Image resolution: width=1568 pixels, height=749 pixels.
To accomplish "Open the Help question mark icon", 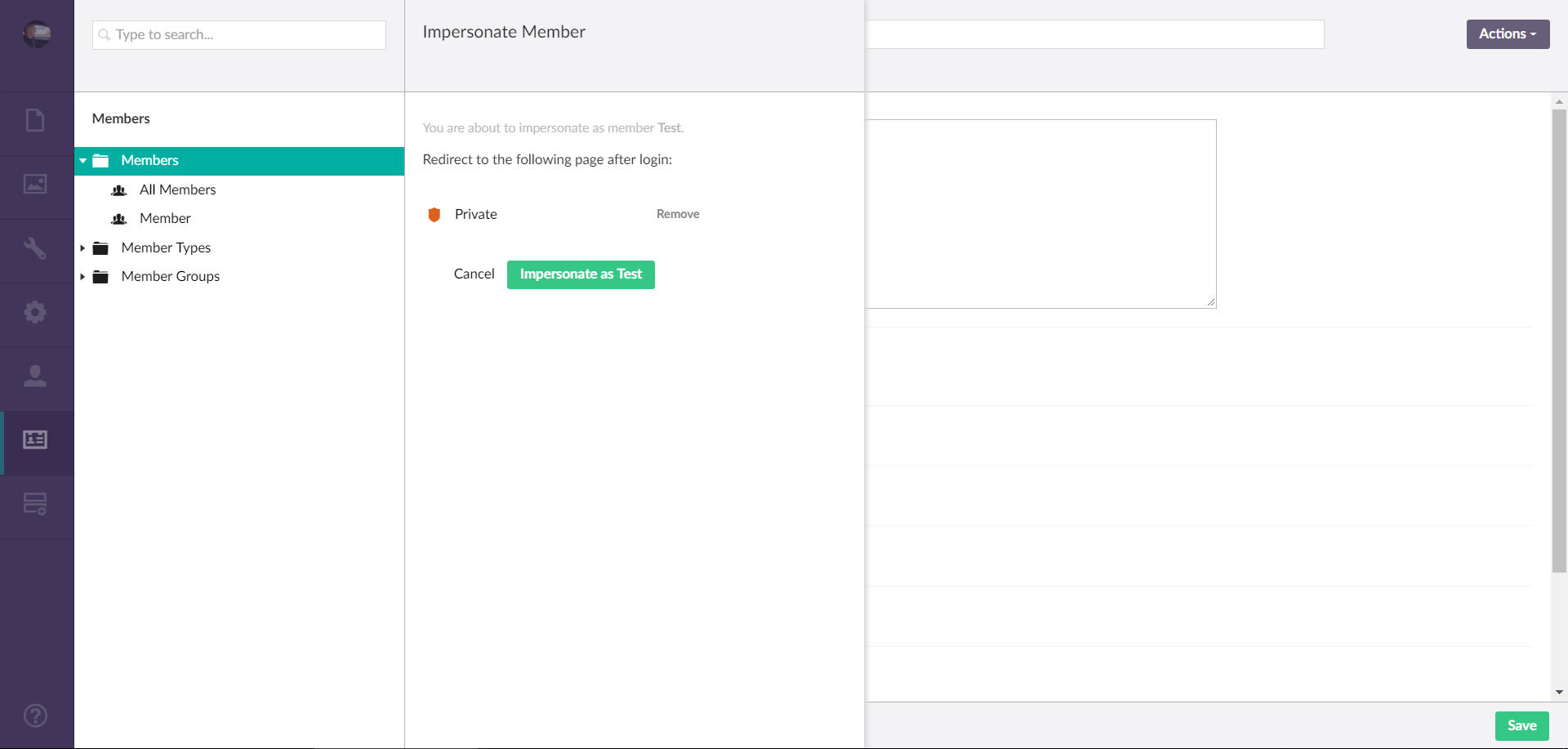I will pos(35,716).
